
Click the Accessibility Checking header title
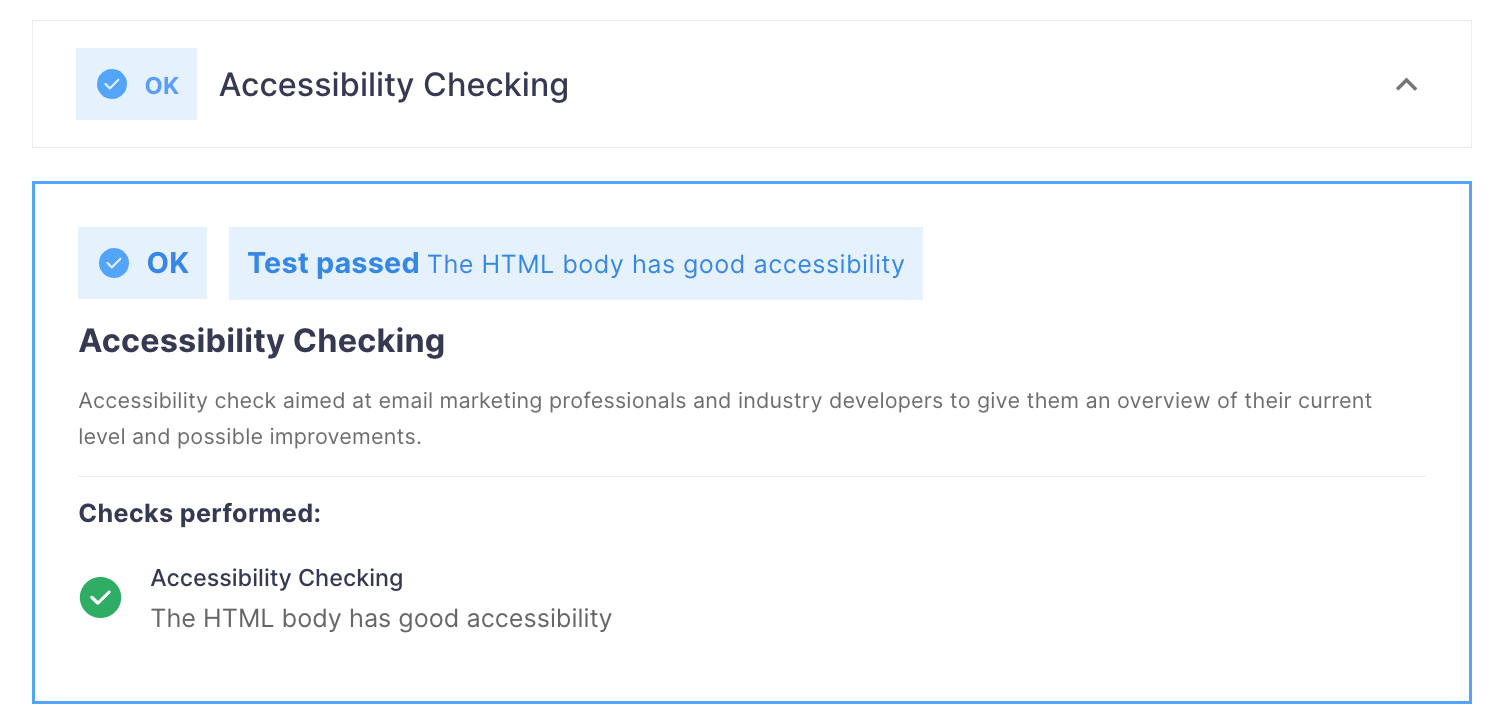(x=394, y=85)
